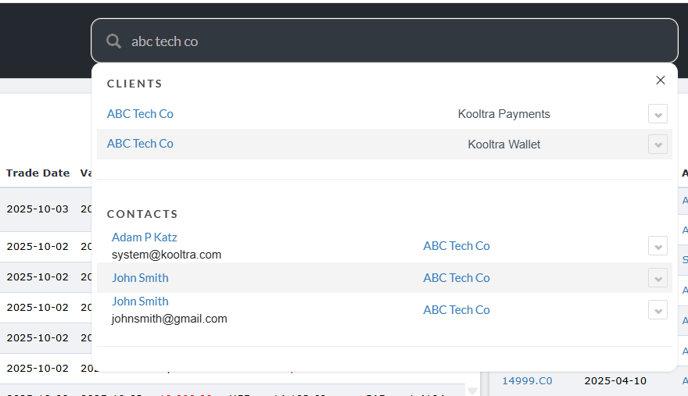This screenshot has width=688, height=396.
Task: Close the search results popup
Action: tap(660, 80)
